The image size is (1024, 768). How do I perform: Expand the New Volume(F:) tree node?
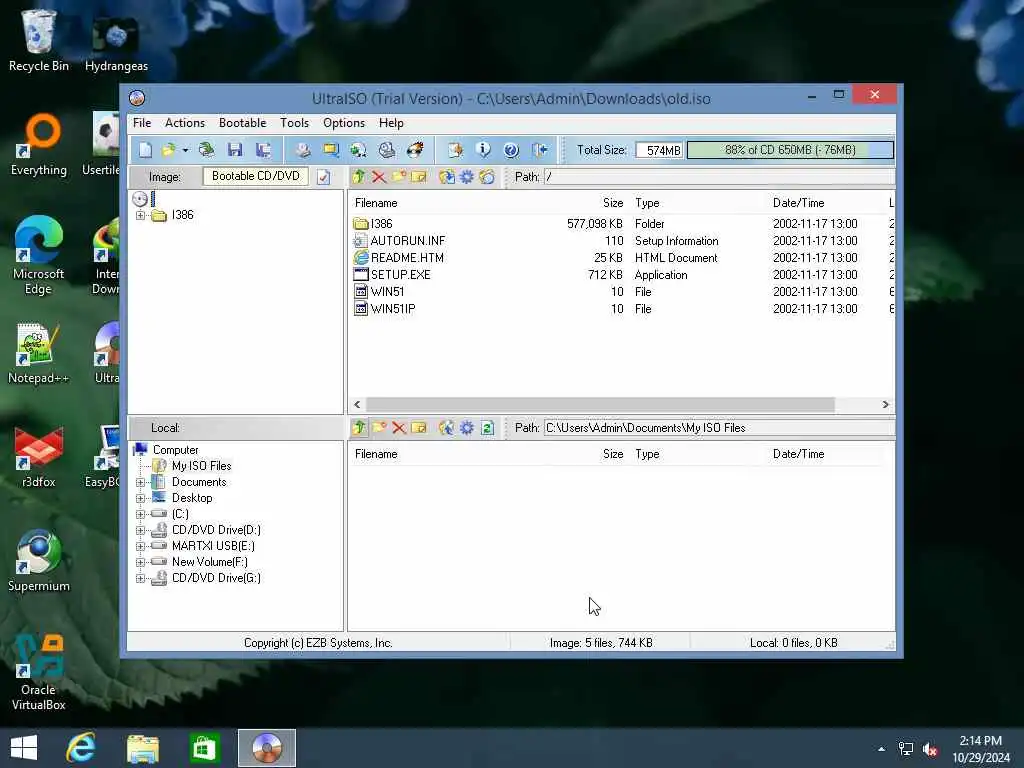point(140,562)
